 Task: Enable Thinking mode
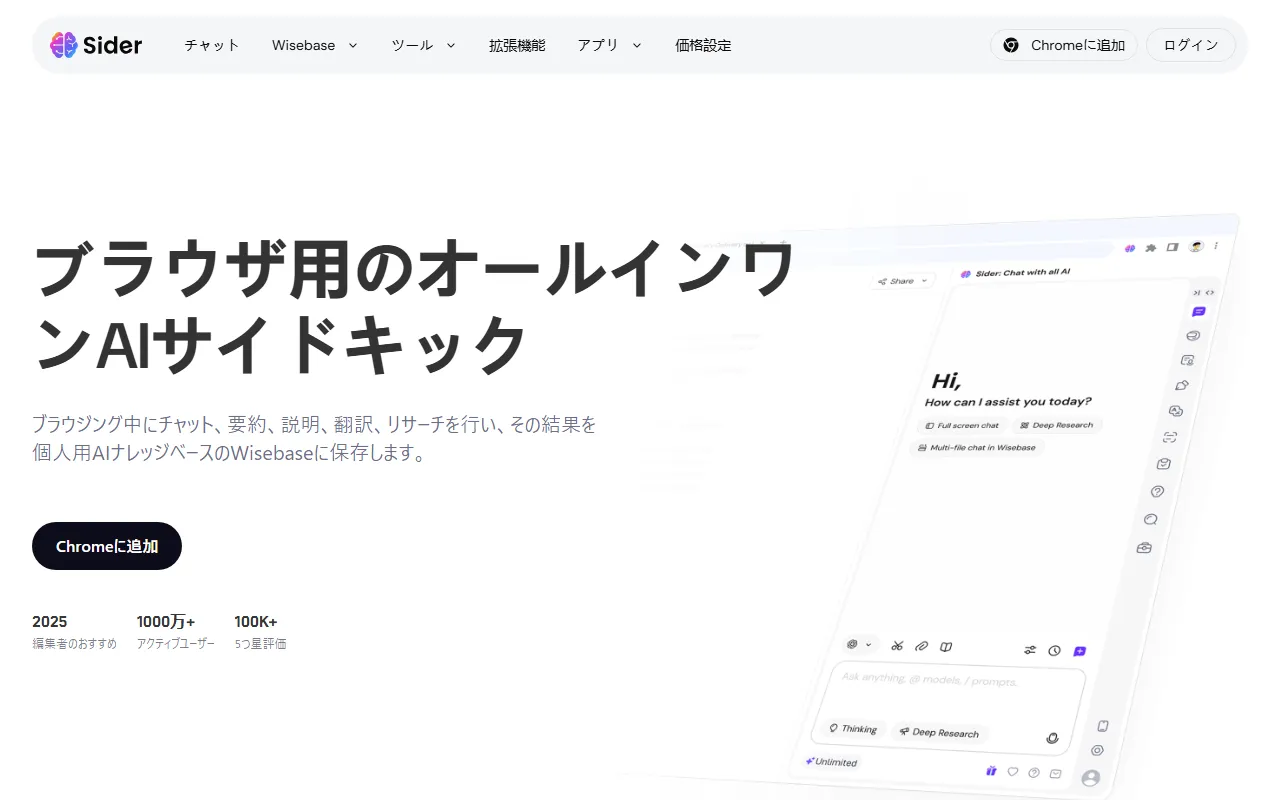click(x=851, y=729)
